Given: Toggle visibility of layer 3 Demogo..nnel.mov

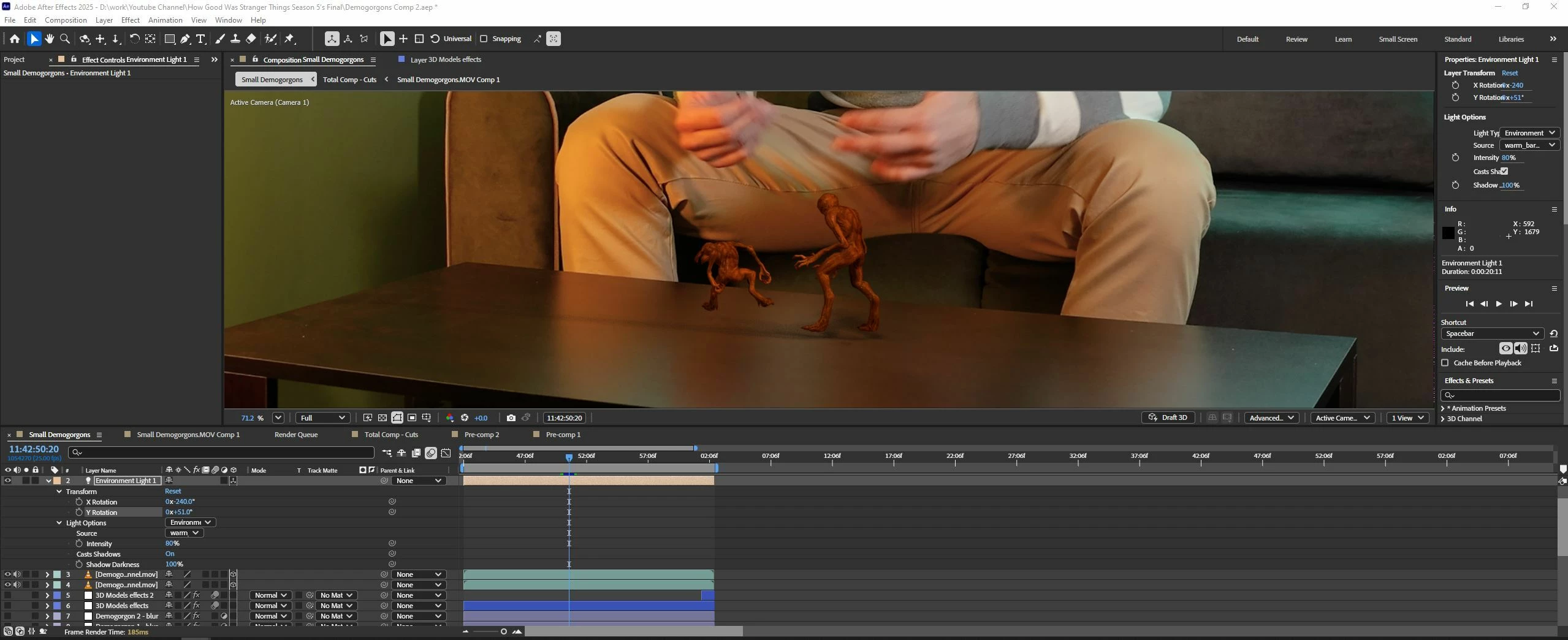Looking at the screenshot, I should [8, 574].
